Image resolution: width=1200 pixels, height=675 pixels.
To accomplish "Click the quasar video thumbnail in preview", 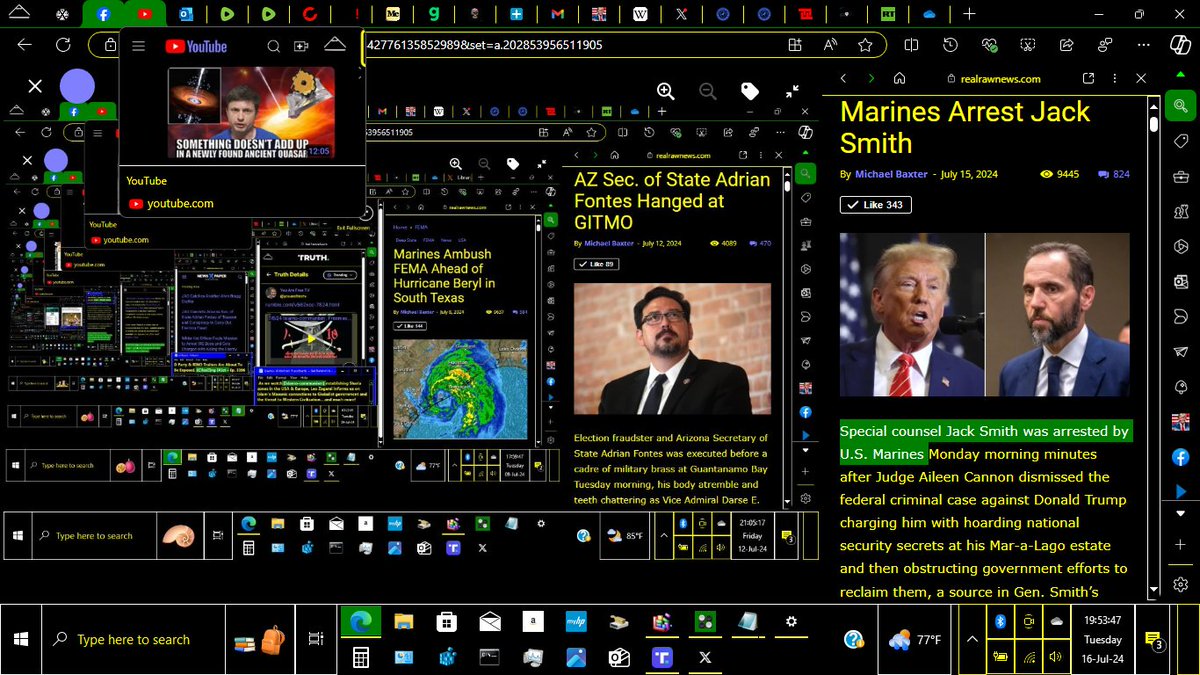I will coord(251,114).
